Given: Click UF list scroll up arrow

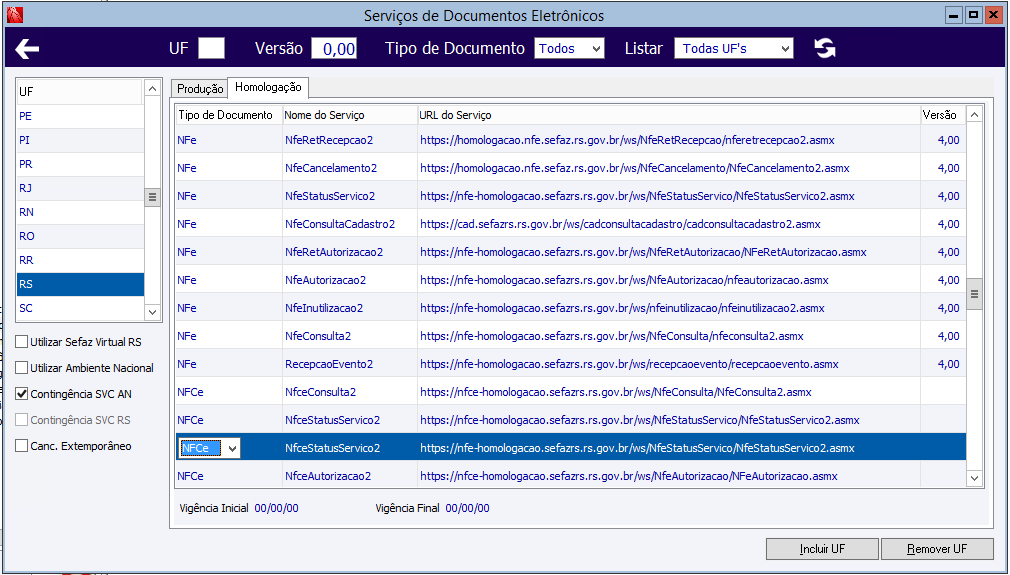Looking at the screenshot, I should tap(152, 88).
